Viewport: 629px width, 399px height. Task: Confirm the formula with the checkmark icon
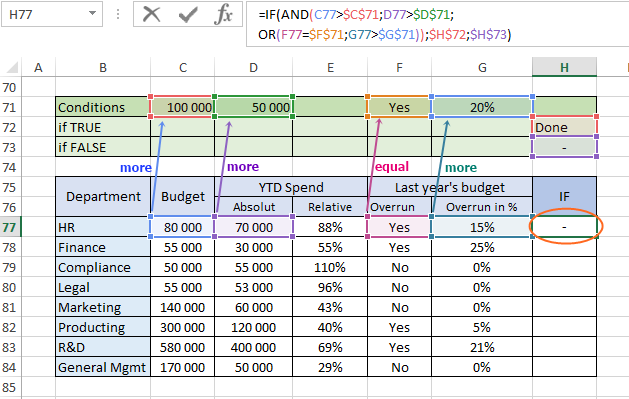pyautogui.click(x=188, y=15)
